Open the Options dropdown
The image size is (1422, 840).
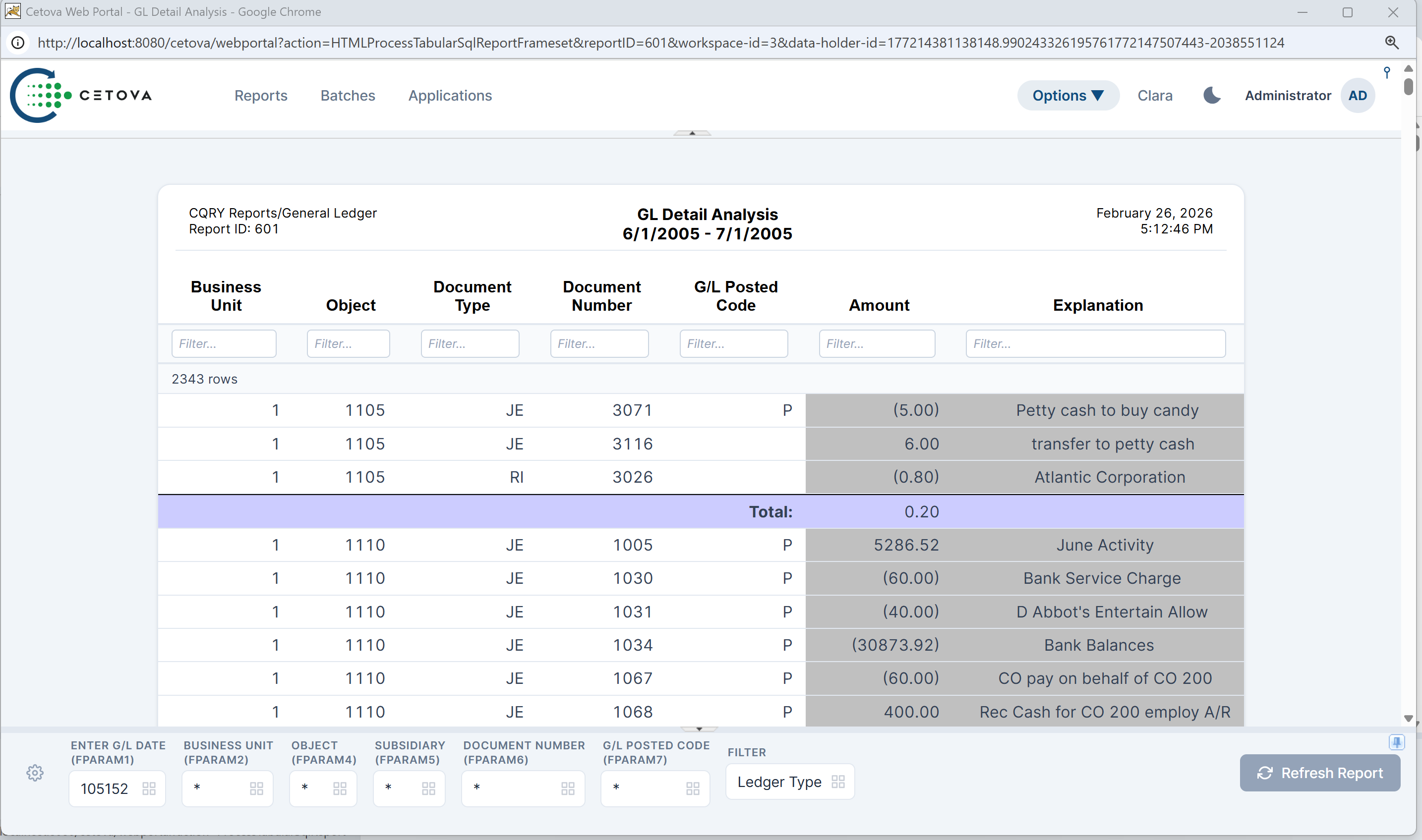click(x=1067, y=95)
